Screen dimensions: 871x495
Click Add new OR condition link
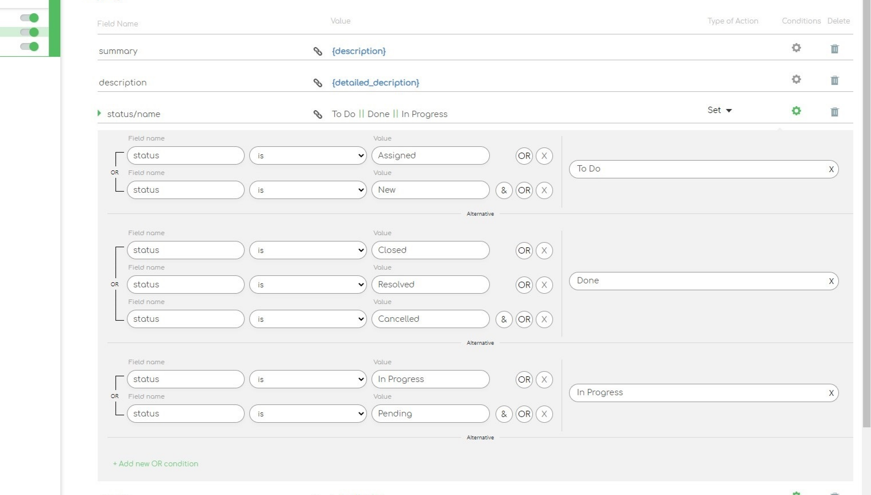(x=155, y=464)
